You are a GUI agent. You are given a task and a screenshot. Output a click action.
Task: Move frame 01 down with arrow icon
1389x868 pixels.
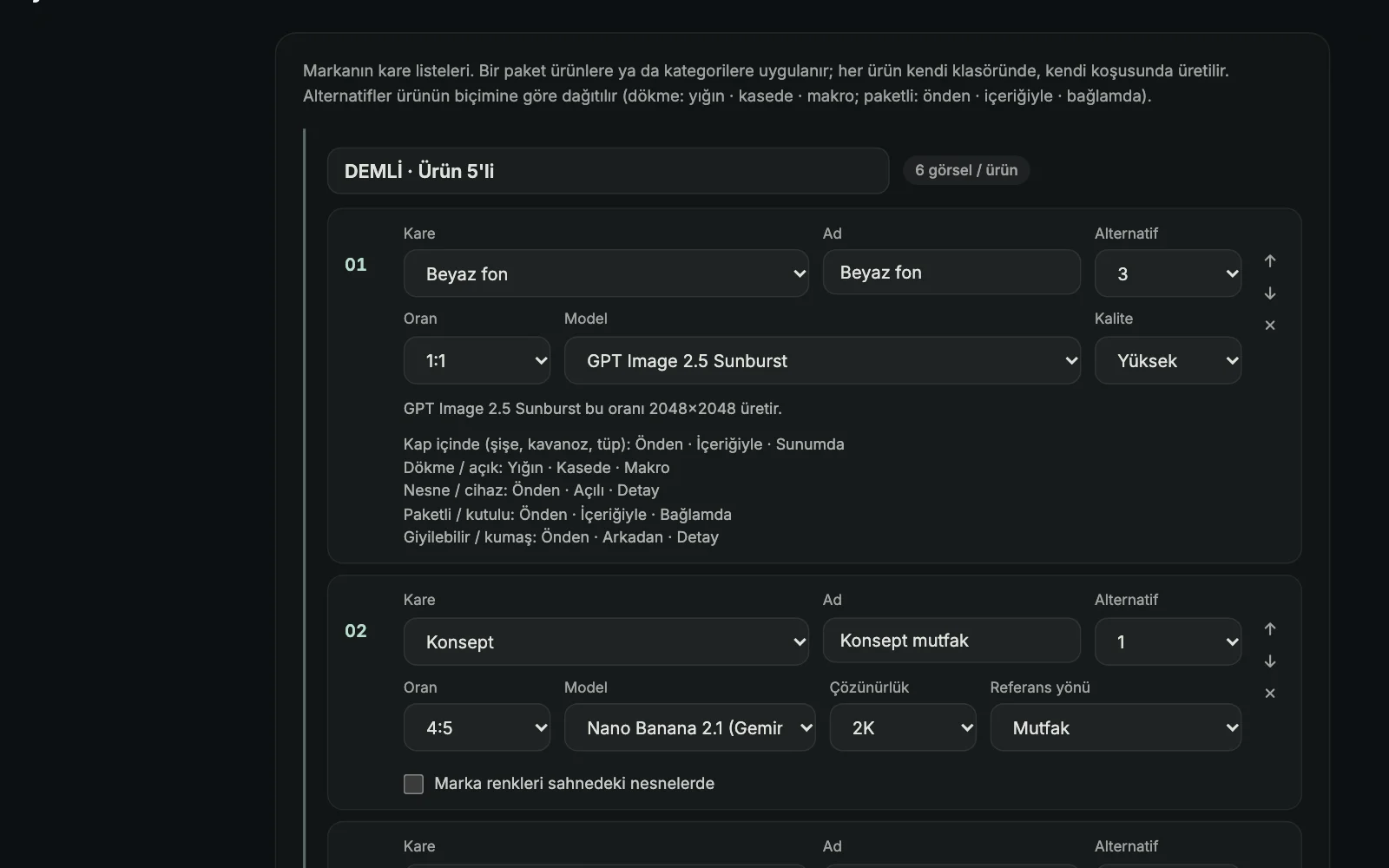pyautogui.click(x=1270, y=293)
